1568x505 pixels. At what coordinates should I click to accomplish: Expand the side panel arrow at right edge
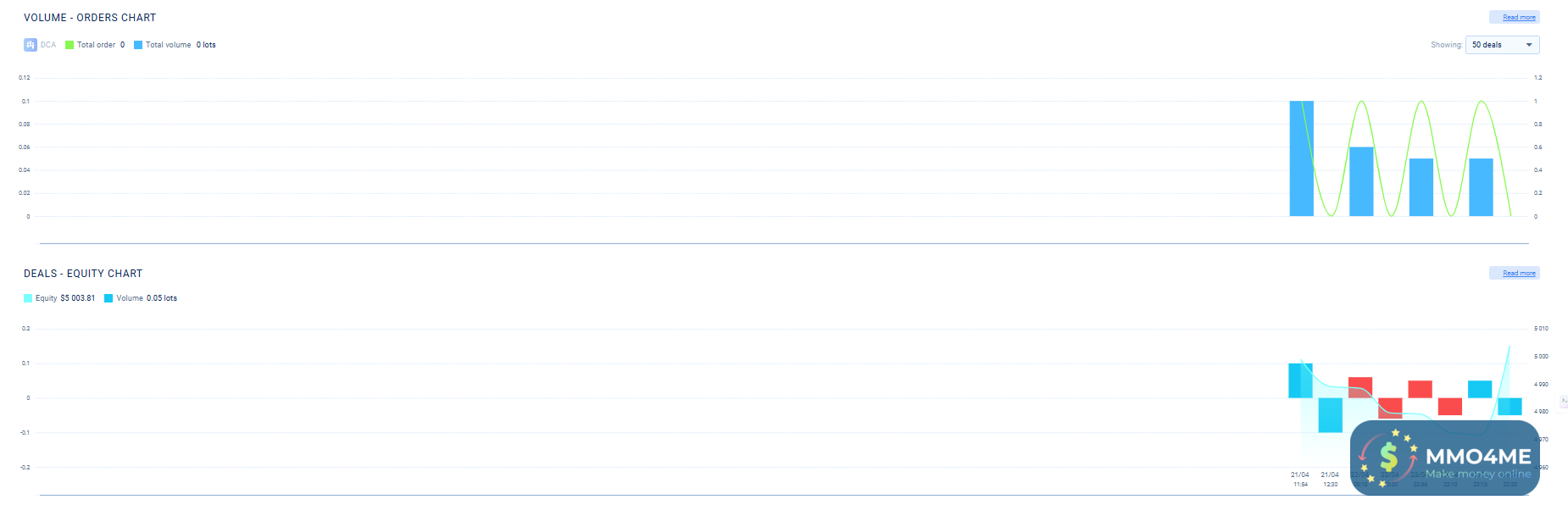pos(1564,401)
